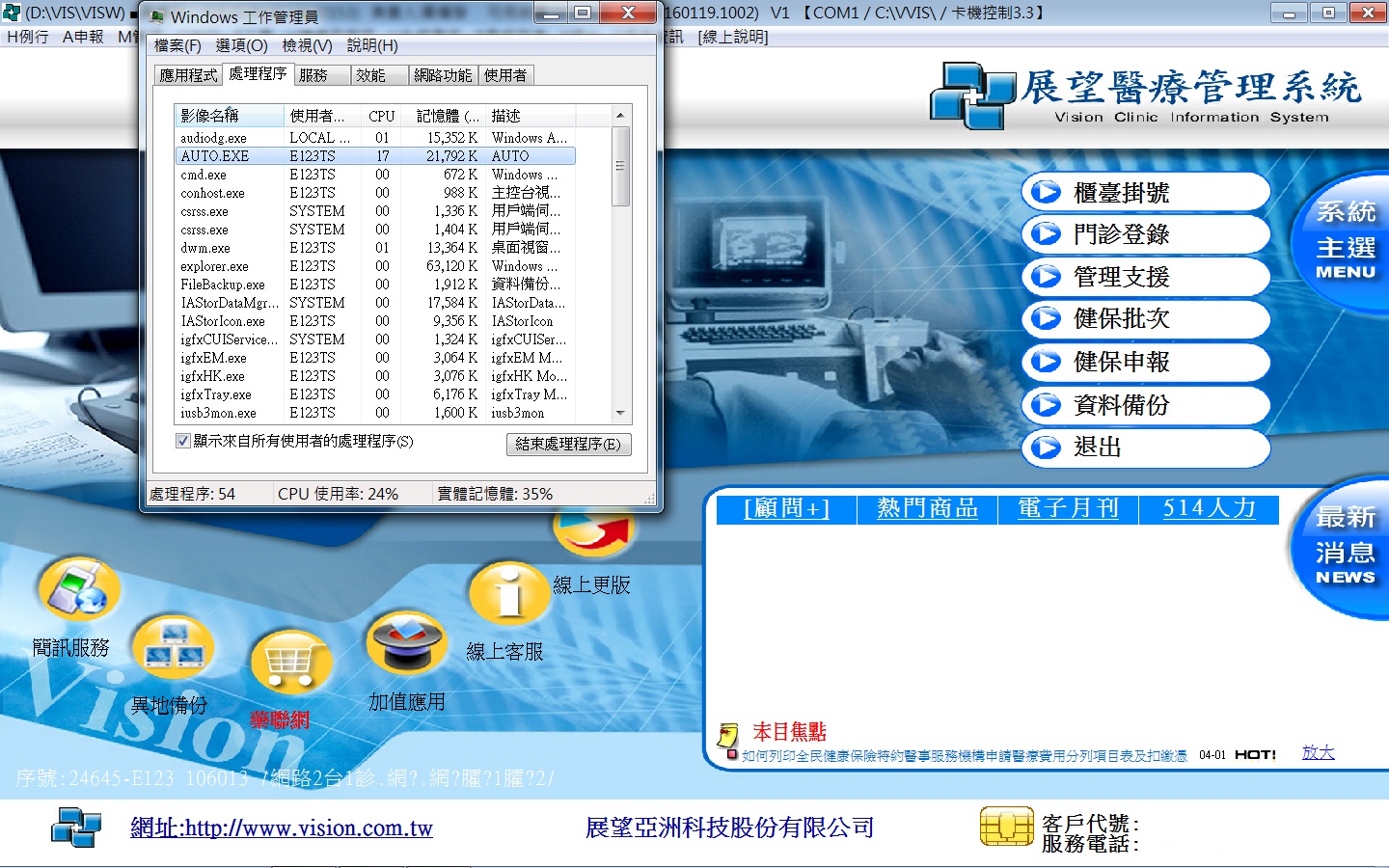Image resolution: width=1389 pixels, height=868 pixels.
Task: Open the 顧問+ news tab link
Action: coord(787,508)
